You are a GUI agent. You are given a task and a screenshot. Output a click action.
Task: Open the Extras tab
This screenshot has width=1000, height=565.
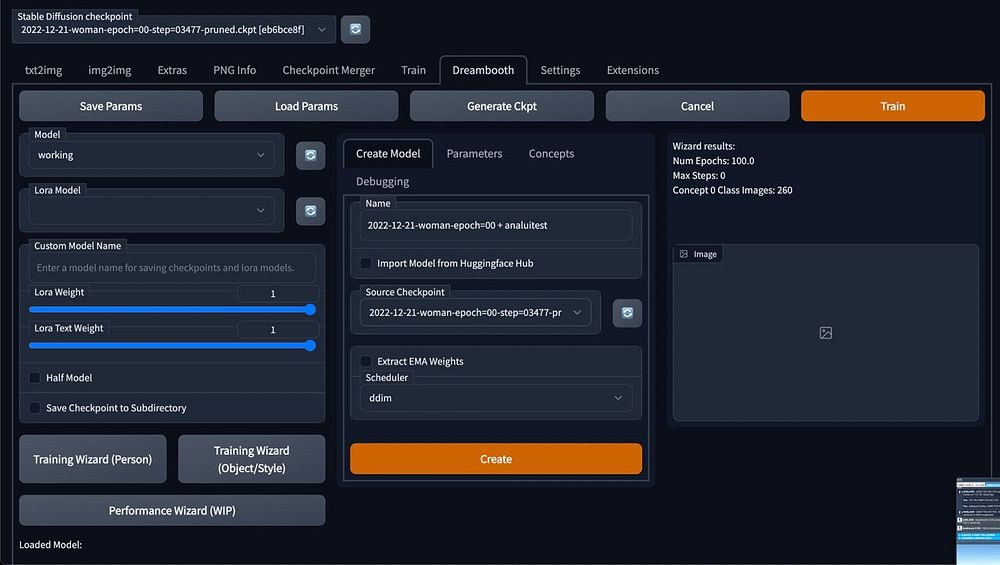click(x=172, y=70)
